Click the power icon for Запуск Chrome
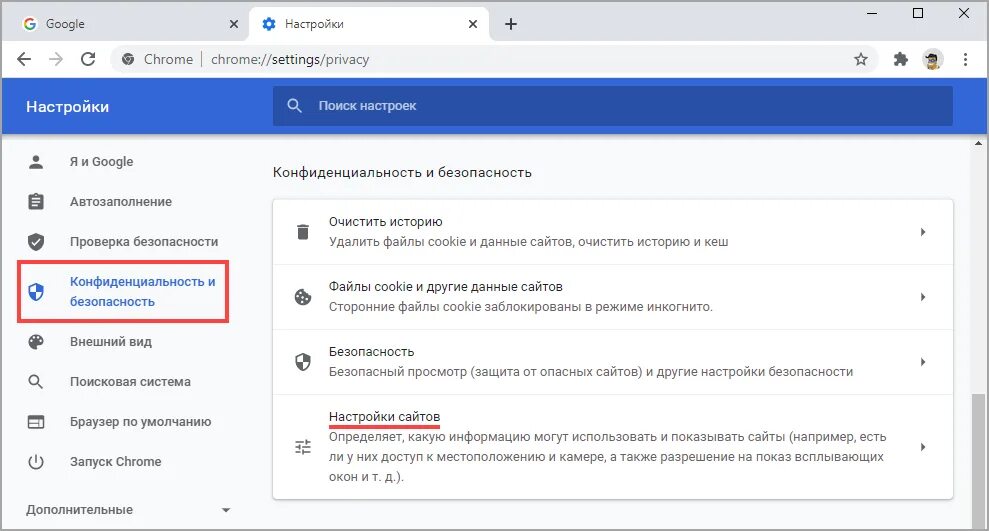Screen dimensions: 989x531 click(x=36, y=462)
